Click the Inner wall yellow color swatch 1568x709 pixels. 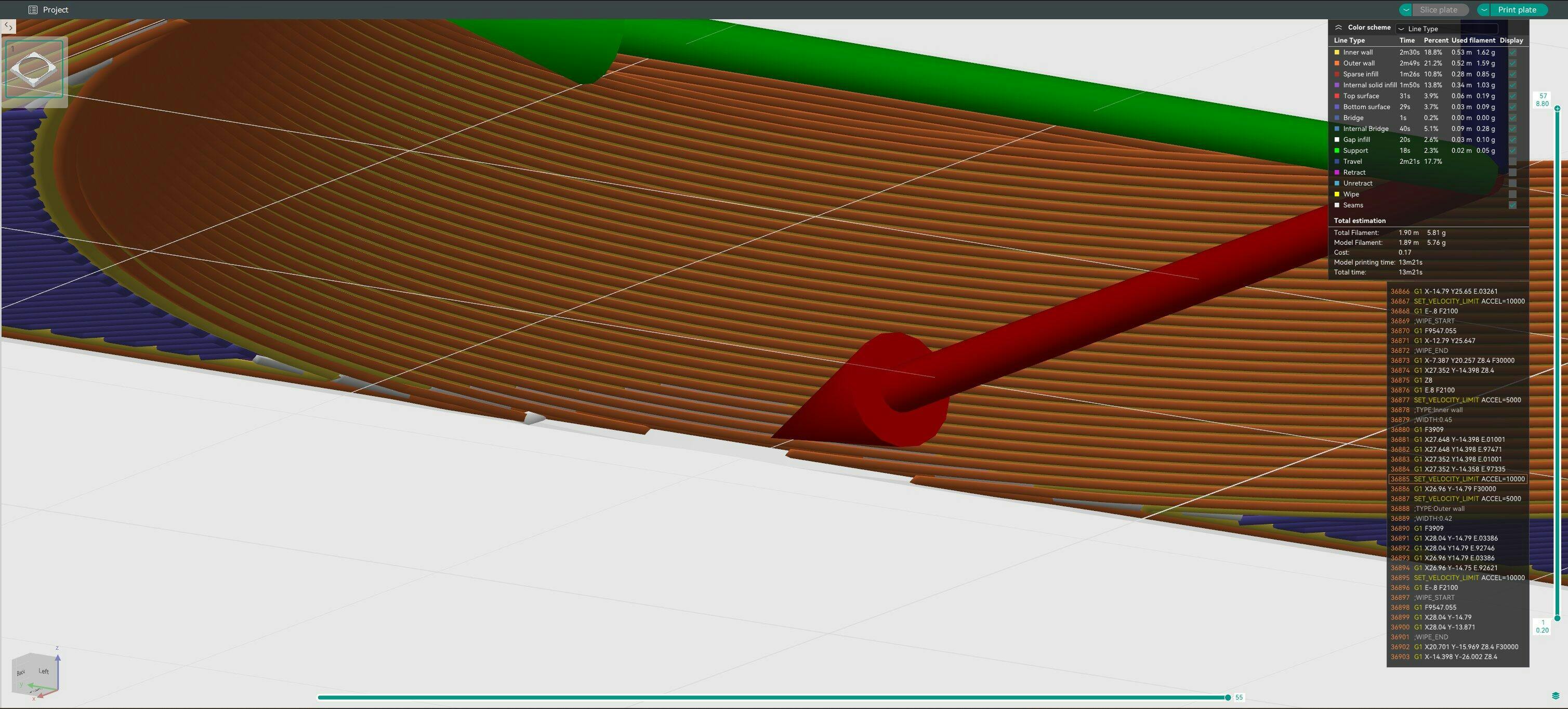coord(1337,52)
